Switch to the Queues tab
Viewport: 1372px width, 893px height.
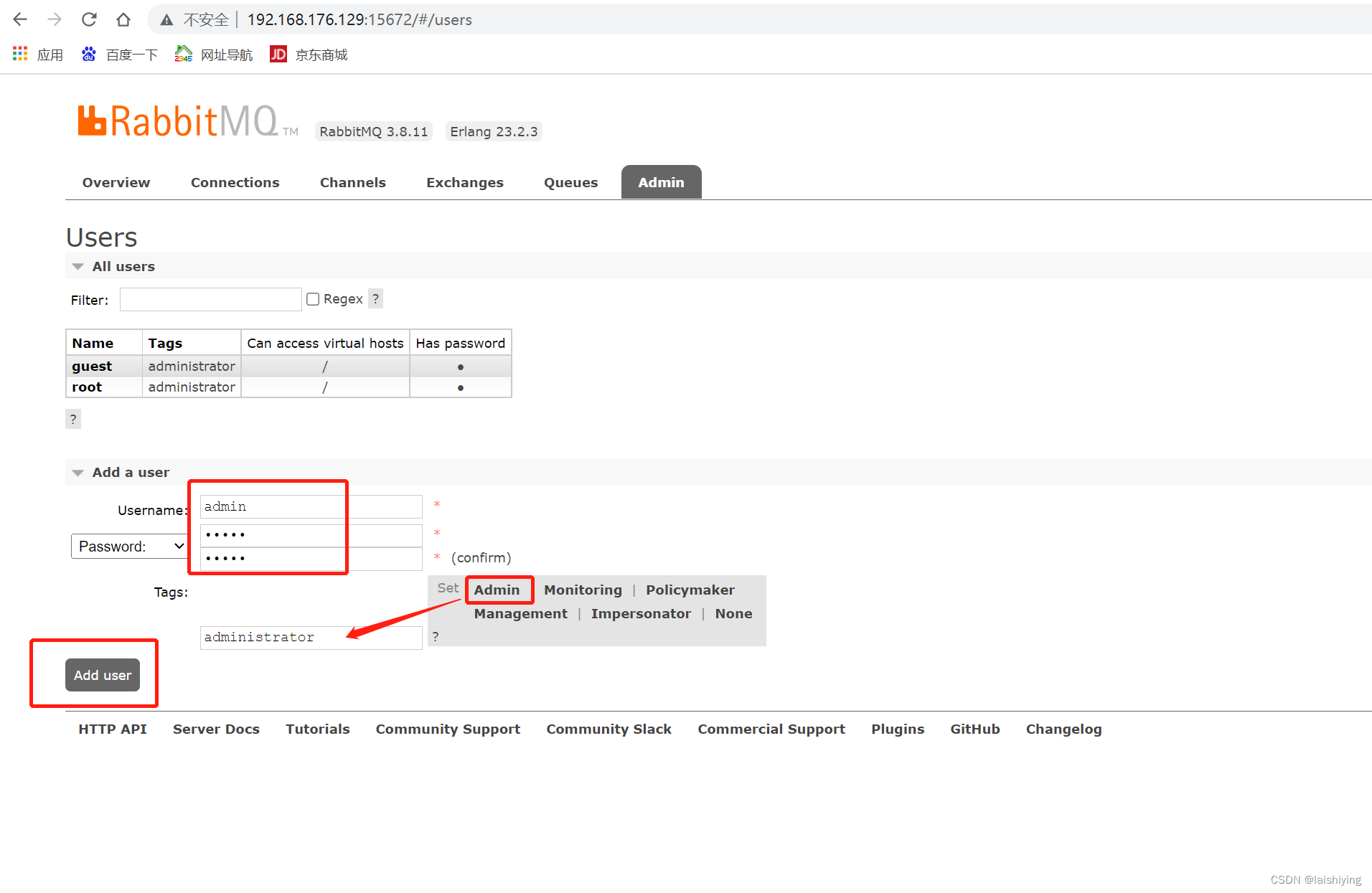tap(571, 182)
